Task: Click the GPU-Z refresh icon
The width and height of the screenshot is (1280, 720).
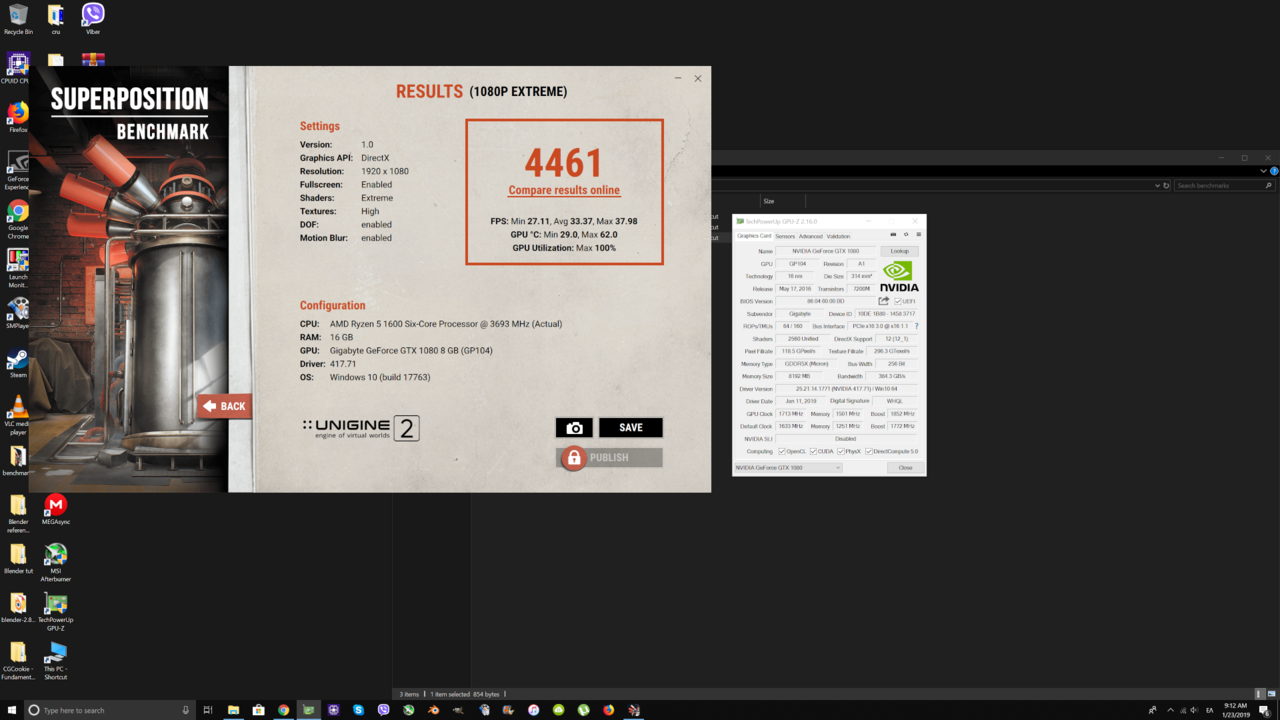Action: pyautogui.click(x=906, y=235)
